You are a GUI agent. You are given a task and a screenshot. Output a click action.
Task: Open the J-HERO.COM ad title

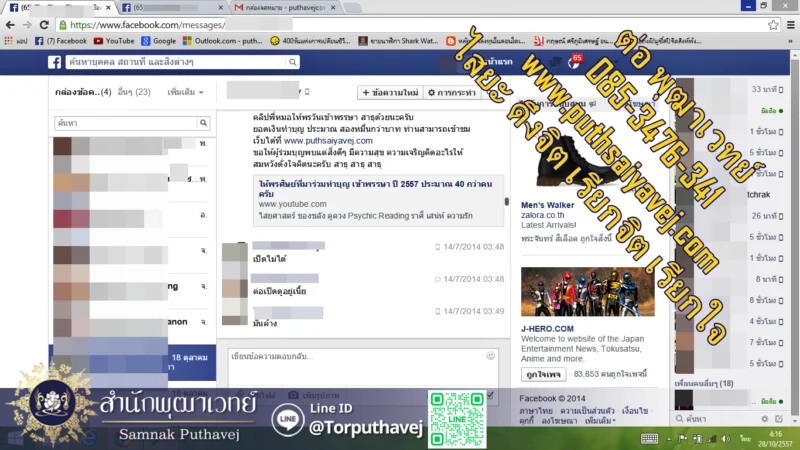[x=547, y=329]
